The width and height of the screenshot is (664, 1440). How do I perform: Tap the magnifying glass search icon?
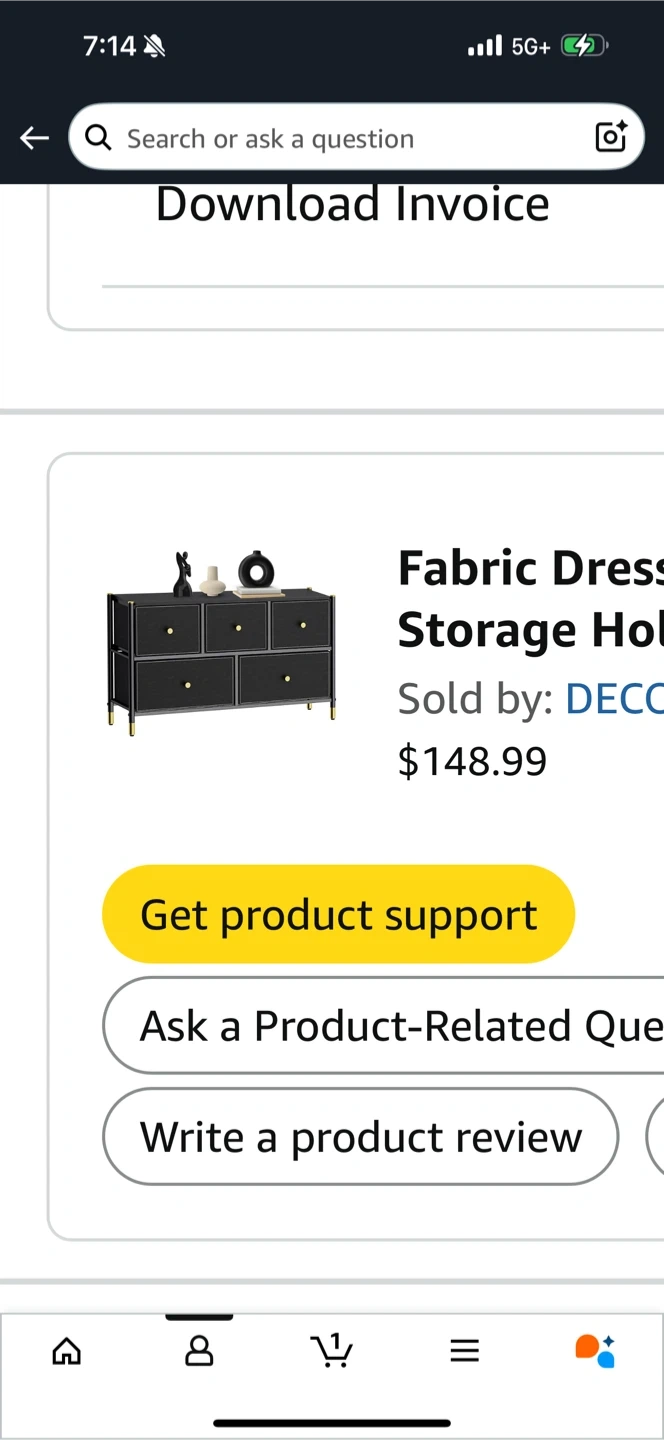(x=98, y=138)
